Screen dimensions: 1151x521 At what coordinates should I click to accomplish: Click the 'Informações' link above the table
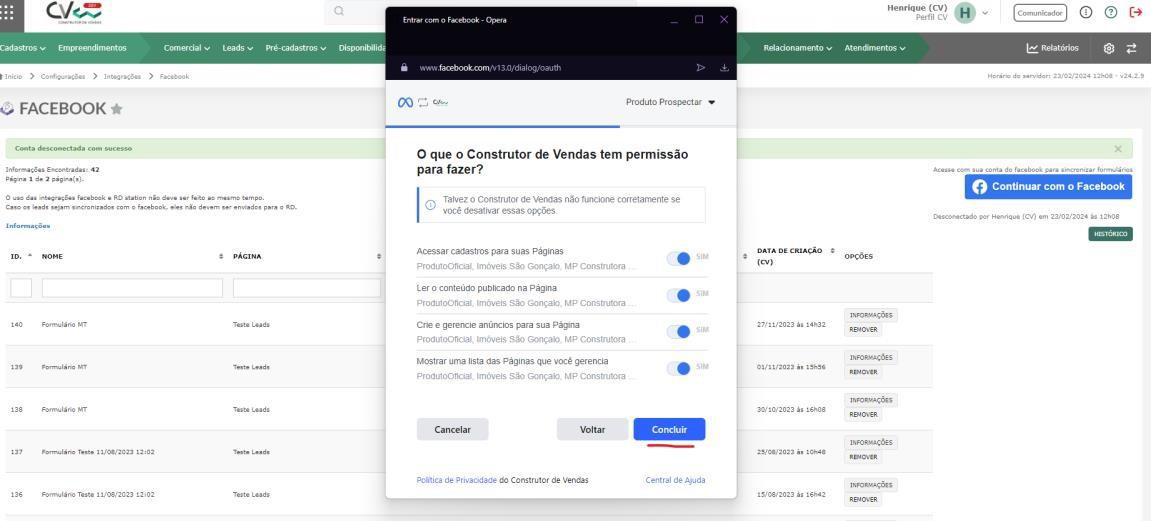[x=28, y=226]
